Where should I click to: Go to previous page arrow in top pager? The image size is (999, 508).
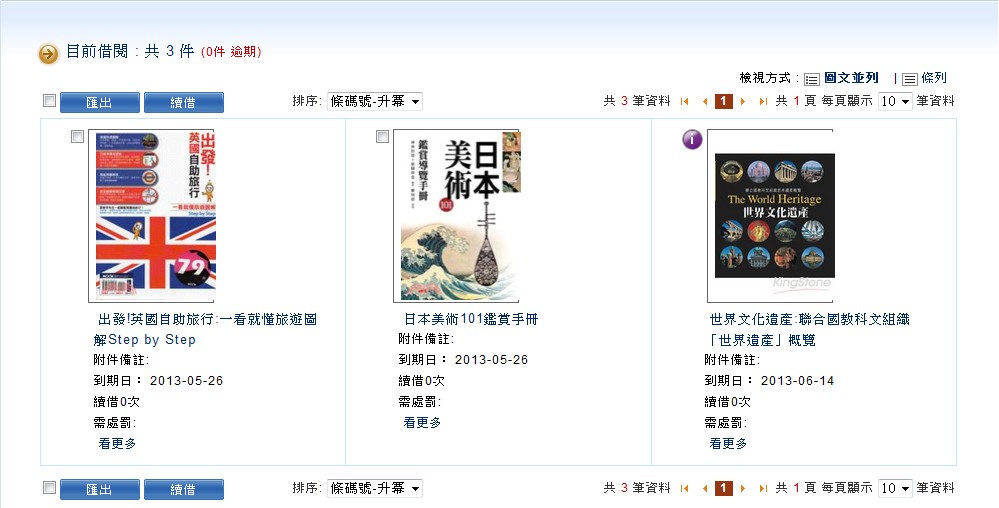[705, 101]
